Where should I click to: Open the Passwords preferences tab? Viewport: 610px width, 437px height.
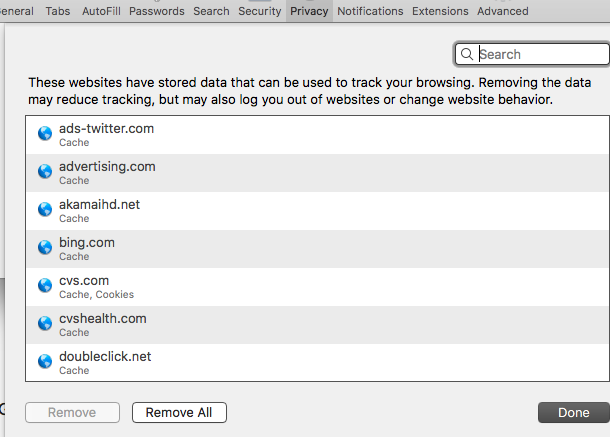click(157, 11)
